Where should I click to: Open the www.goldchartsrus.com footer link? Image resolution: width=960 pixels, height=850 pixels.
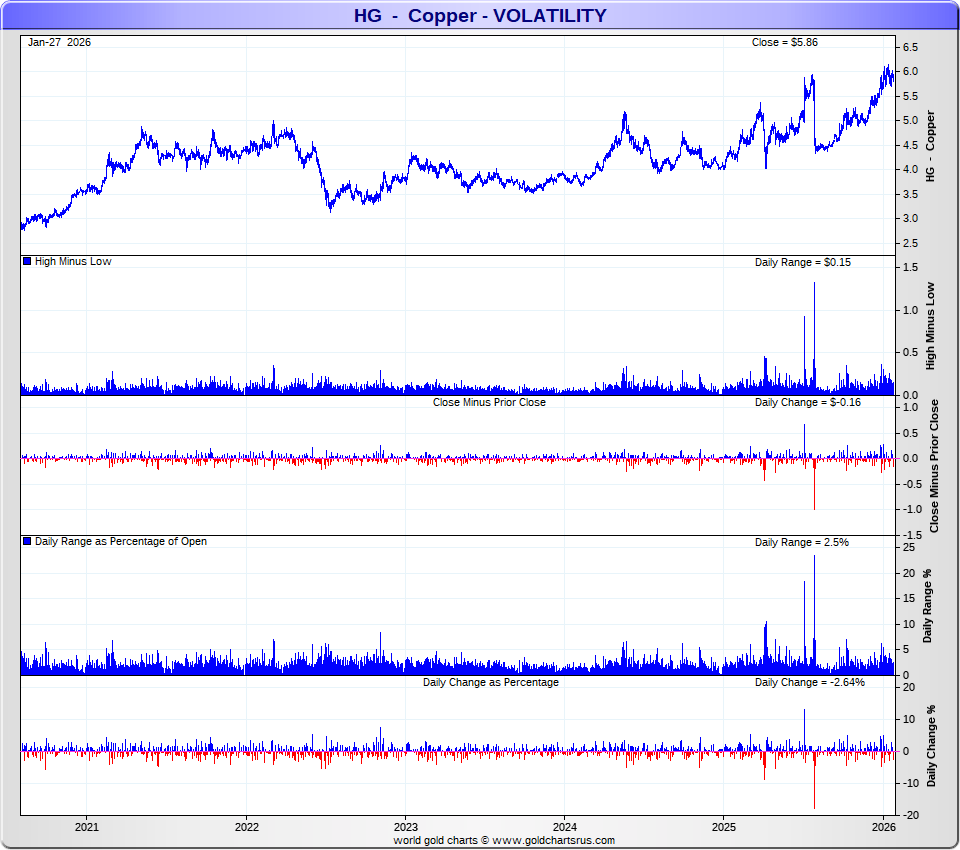[553, 841]
